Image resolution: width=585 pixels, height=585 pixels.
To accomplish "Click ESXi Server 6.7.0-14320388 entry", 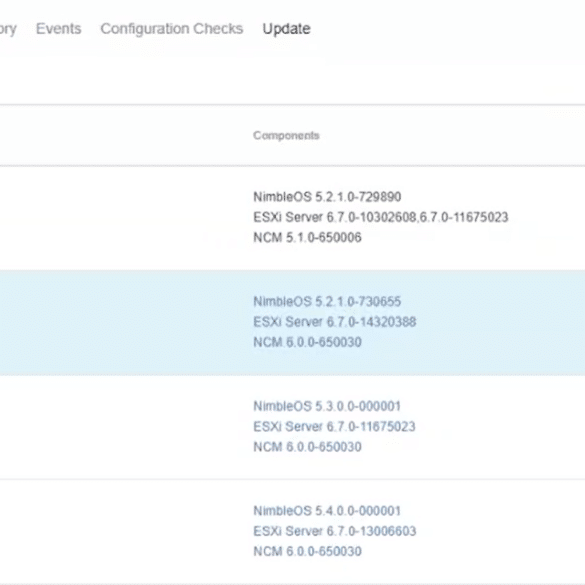I will (x=335, y=322).
